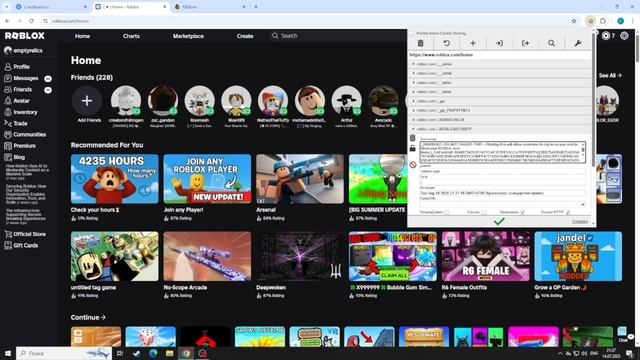Toggle the checkbox atop the cookie popup
This screenshot has height=360, width=640.
(412, 33)
